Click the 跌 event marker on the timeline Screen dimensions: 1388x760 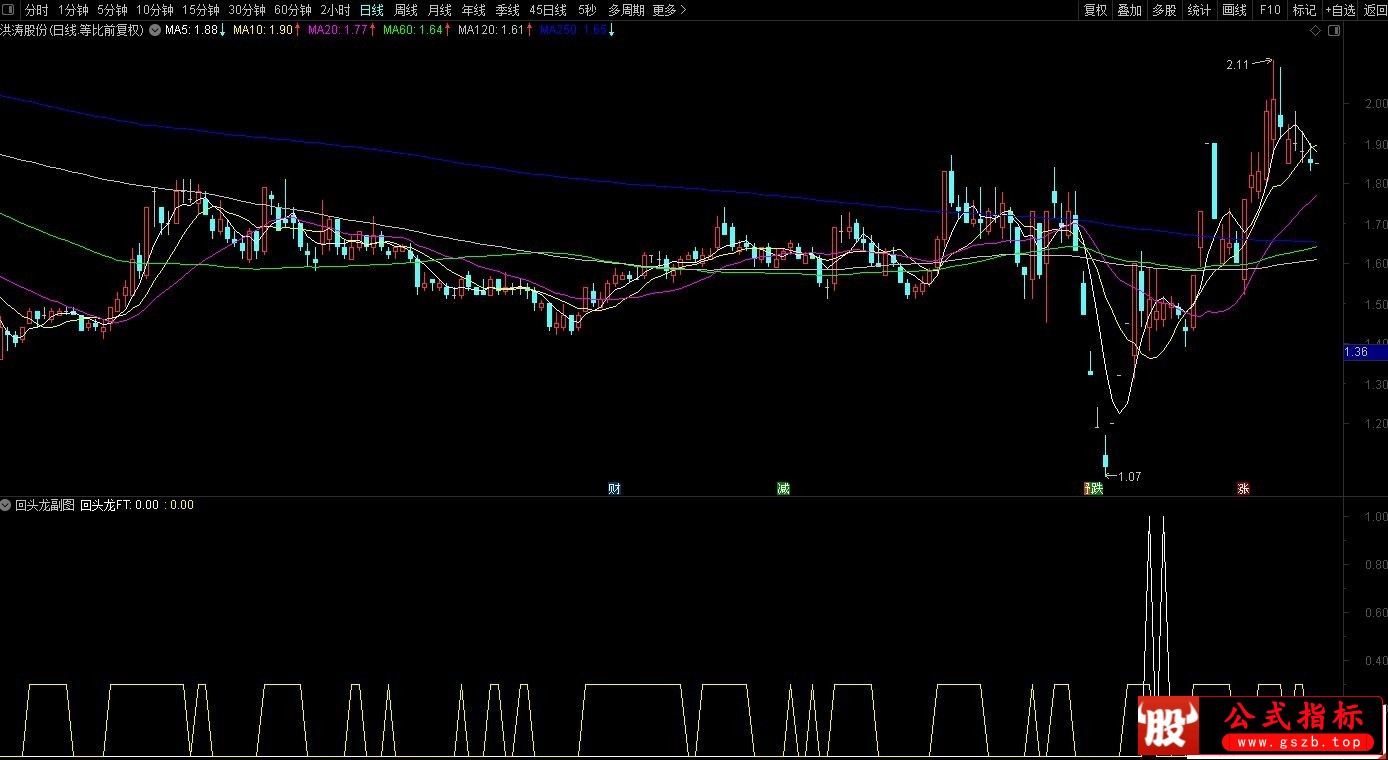coord(1096,489)
